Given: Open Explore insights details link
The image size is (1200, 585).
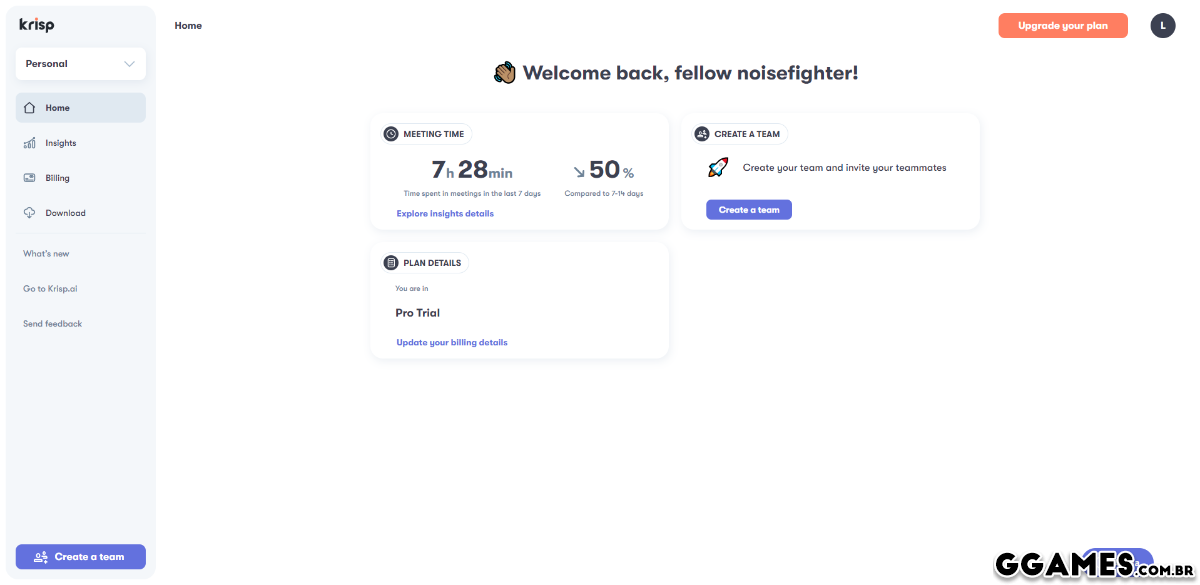Looking at the screenshot, I should pos(445,213).
